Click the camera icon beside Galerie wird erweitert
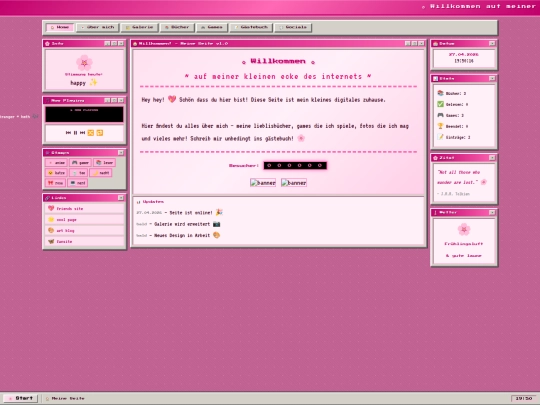 (216, 224)
